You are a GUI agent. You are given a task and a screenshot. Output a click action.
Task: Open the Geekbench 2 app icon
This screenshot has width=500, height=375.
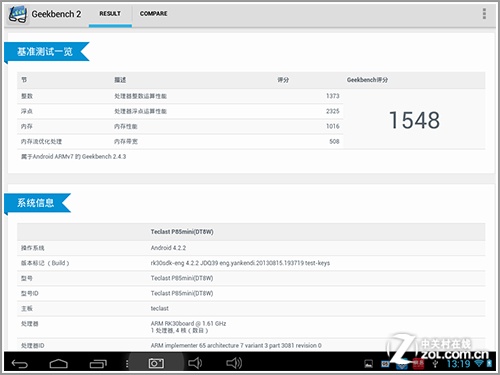pos(18,14)
